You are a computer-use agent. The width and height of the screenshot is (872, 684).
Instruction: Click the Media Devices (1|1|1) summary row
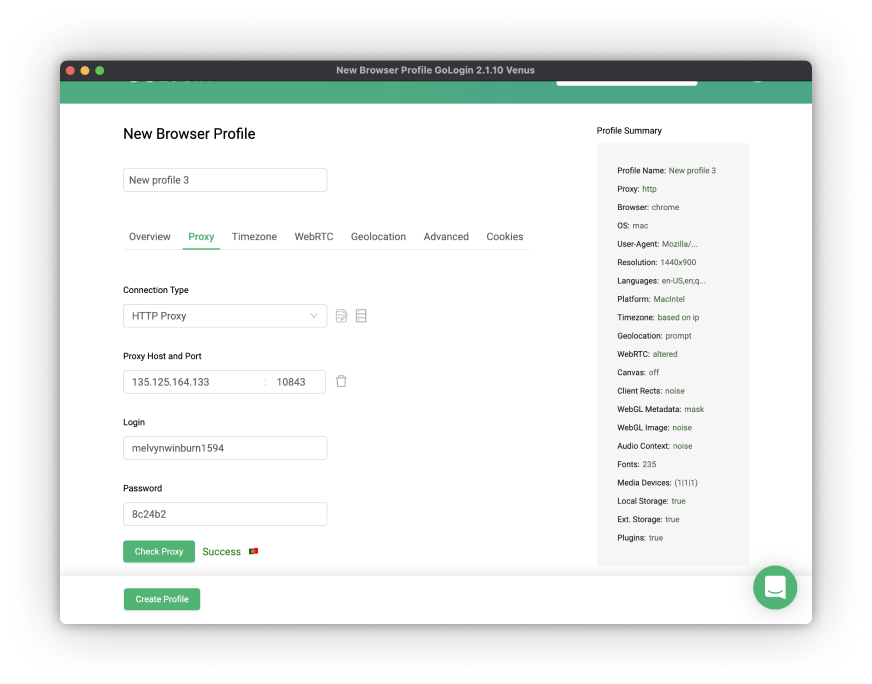click(657, 483)
